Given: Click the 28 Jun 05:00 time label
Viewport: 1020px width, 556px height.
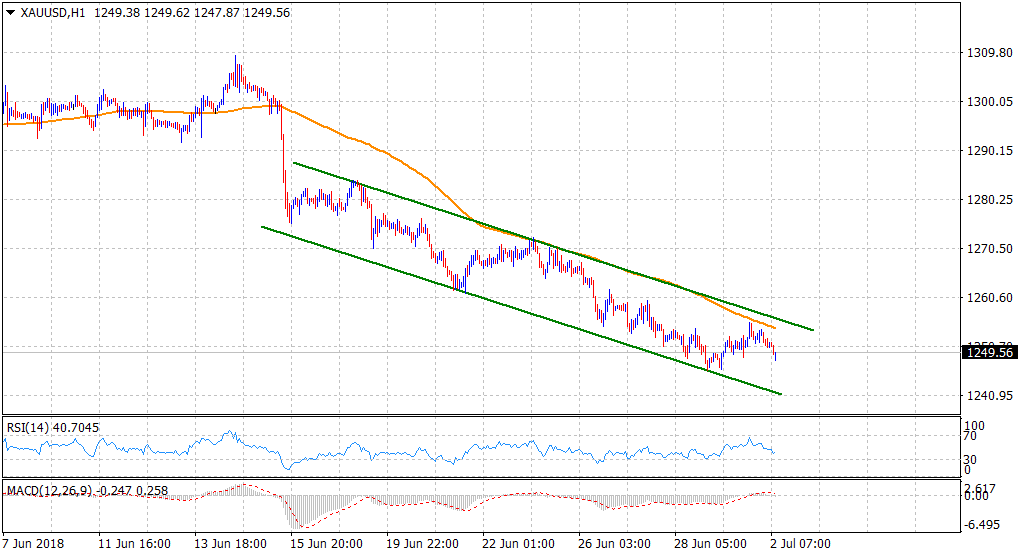Looking at the screenshot, I should (x=712, y=544).
